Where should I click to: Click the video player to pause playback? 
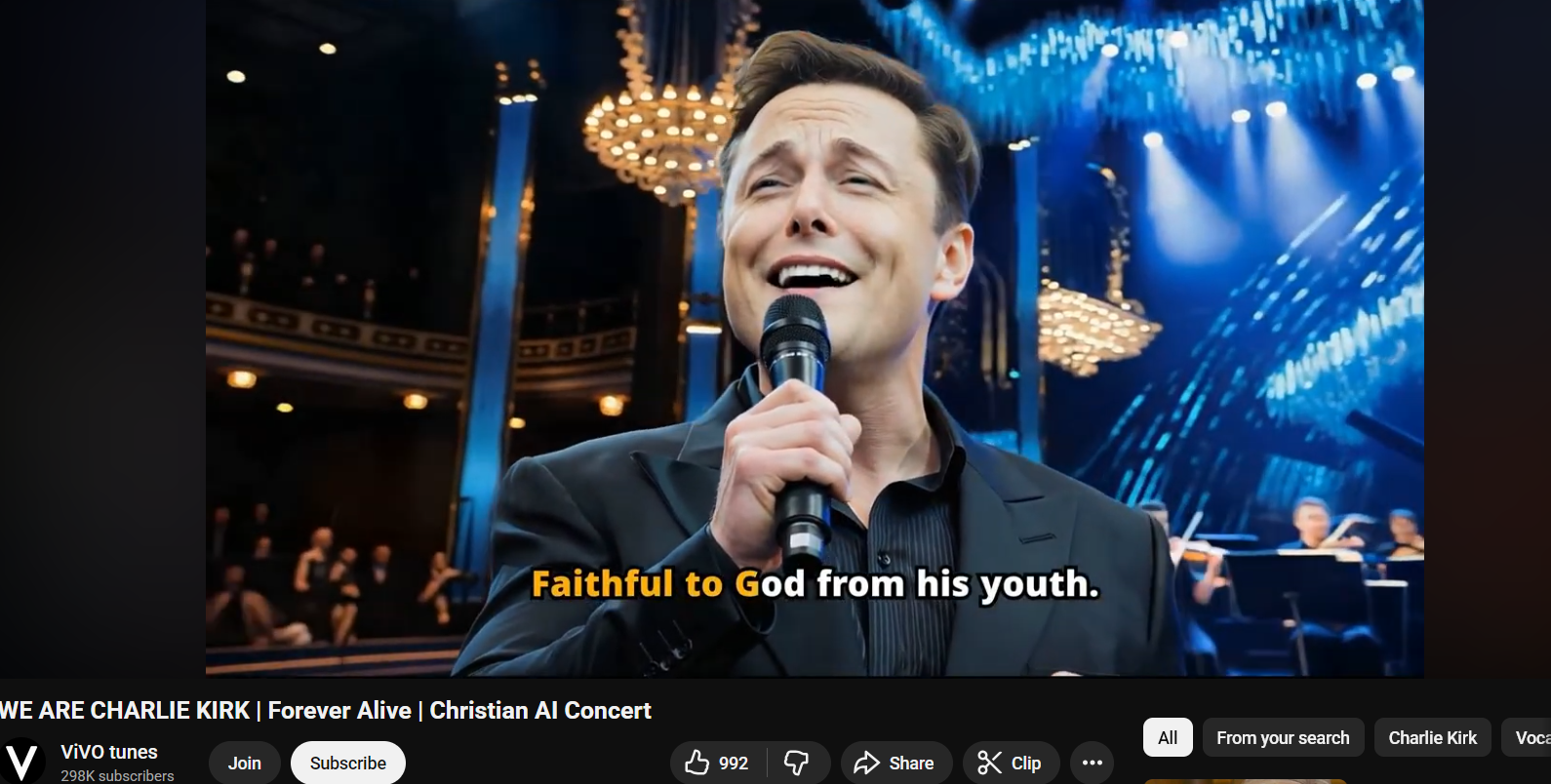pyautogui.click(x=815, y=337)
